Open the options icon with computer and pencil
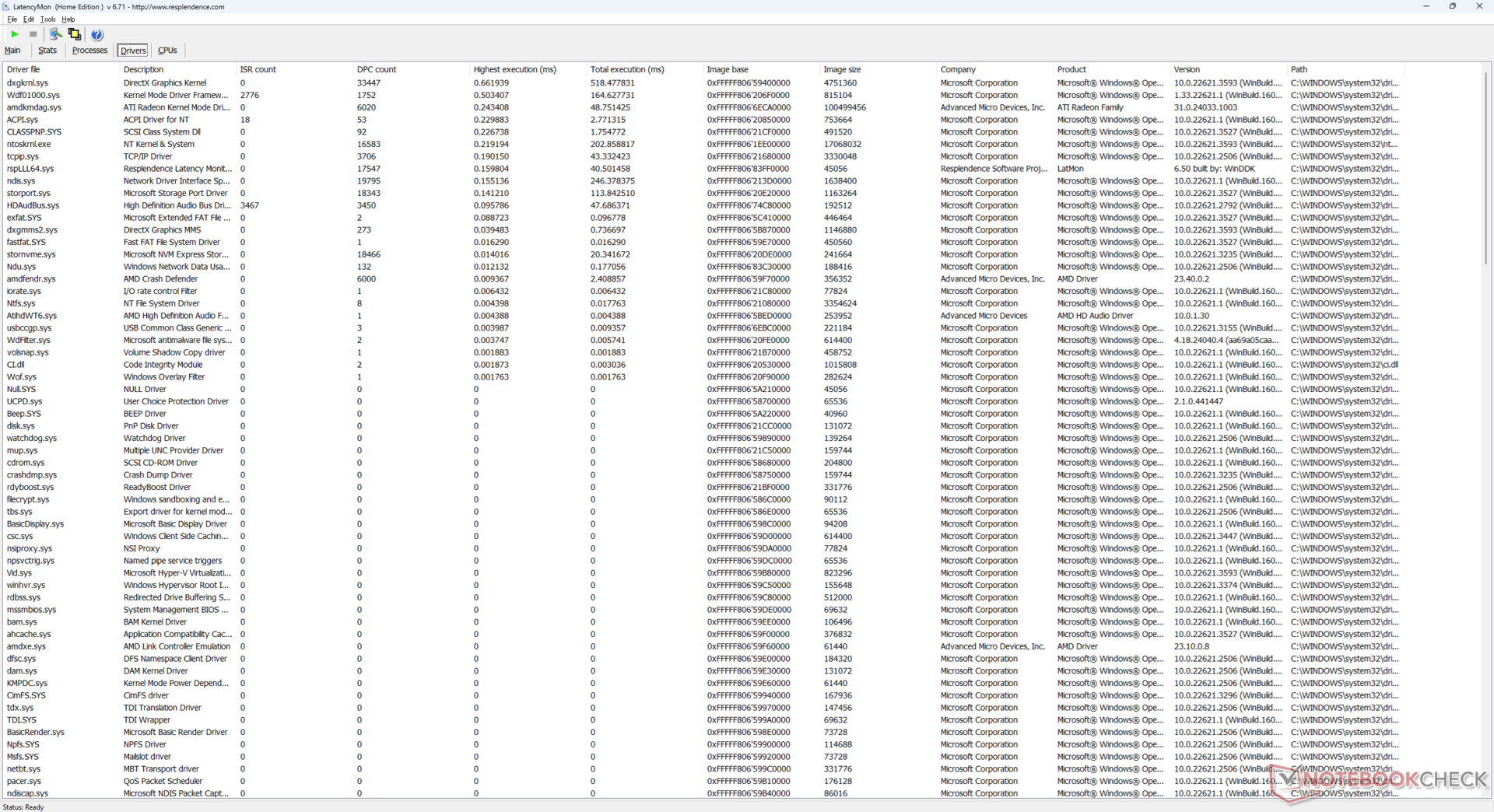The height and width of the screenshot is (812, 1494). [55, 34]
